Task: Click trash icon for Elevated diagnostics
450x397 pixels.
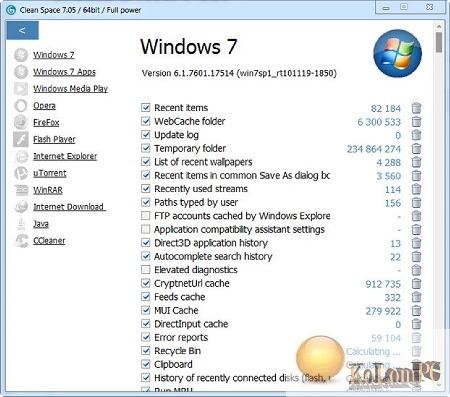Action: point(416,270)
